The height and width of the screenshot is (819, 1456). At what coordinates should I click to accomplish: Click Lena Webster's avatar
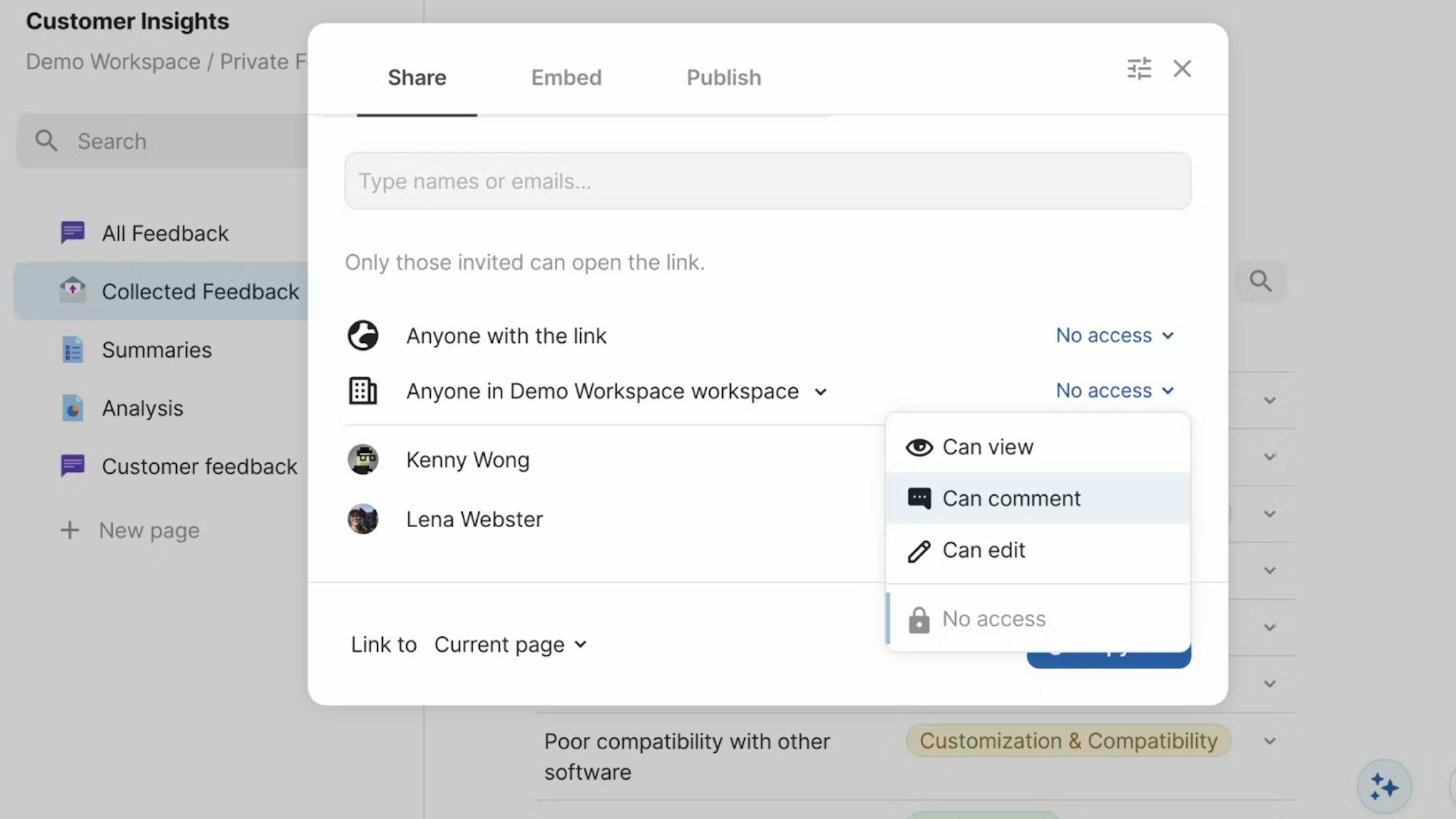[x=363, y=519]
